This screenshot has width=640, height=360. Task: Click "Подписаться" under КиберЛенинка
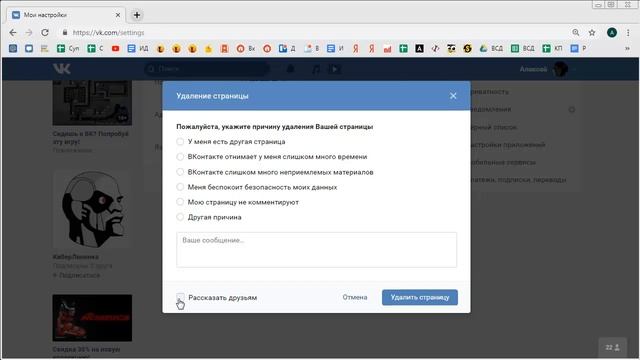coord(76,276)
